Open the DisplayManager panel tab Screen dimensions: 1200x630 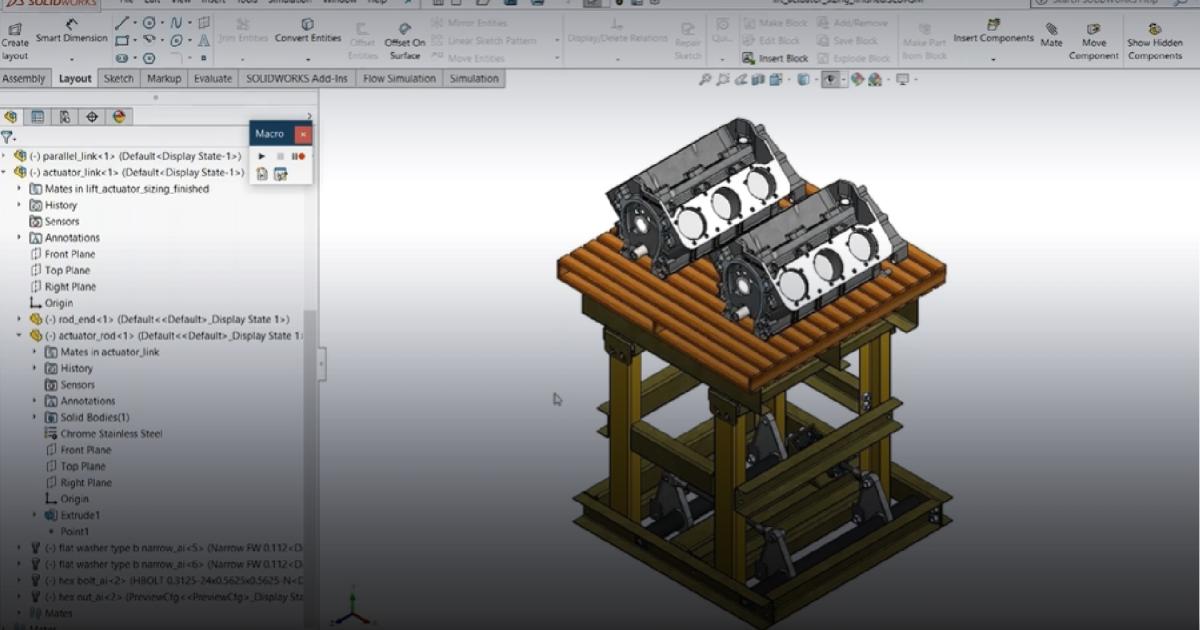point(119,117)
